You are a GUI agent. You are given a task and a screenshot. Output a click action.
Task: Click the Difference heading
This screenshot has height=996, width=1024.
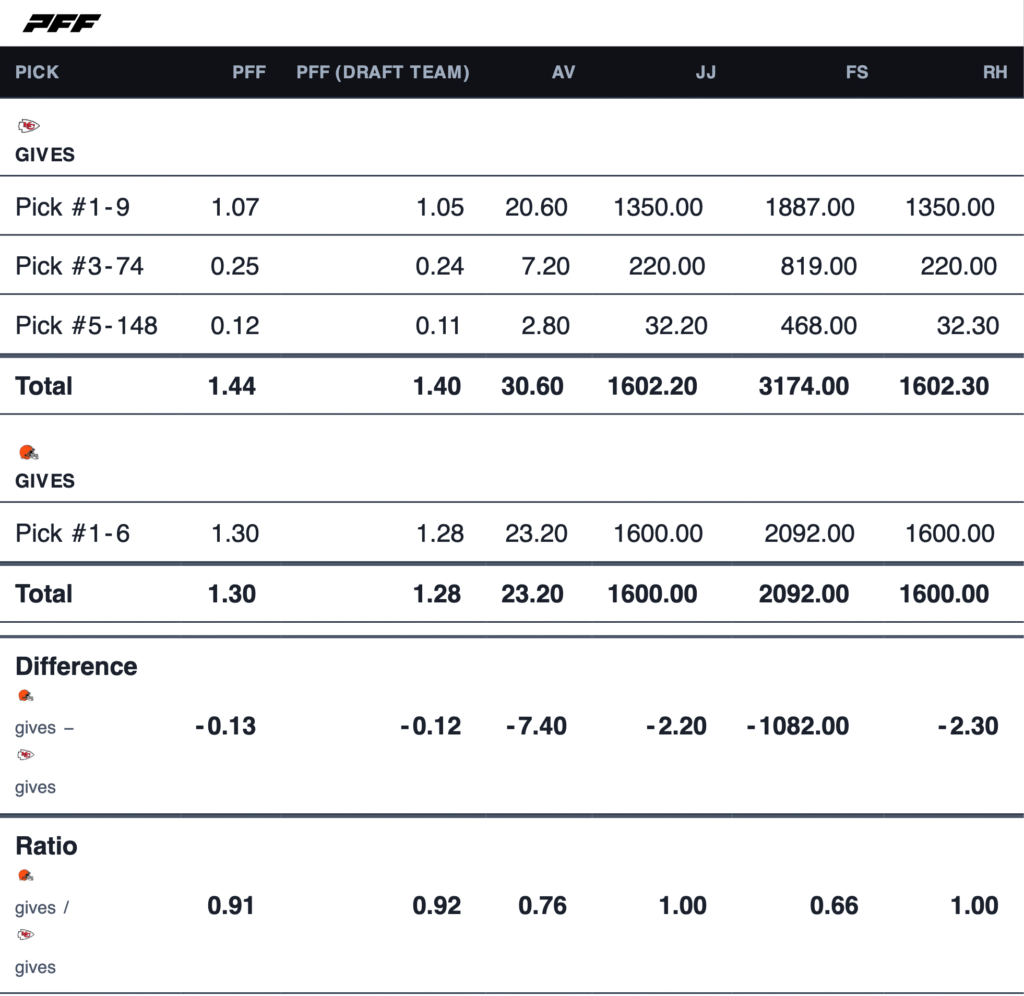[x=76, y=666]
